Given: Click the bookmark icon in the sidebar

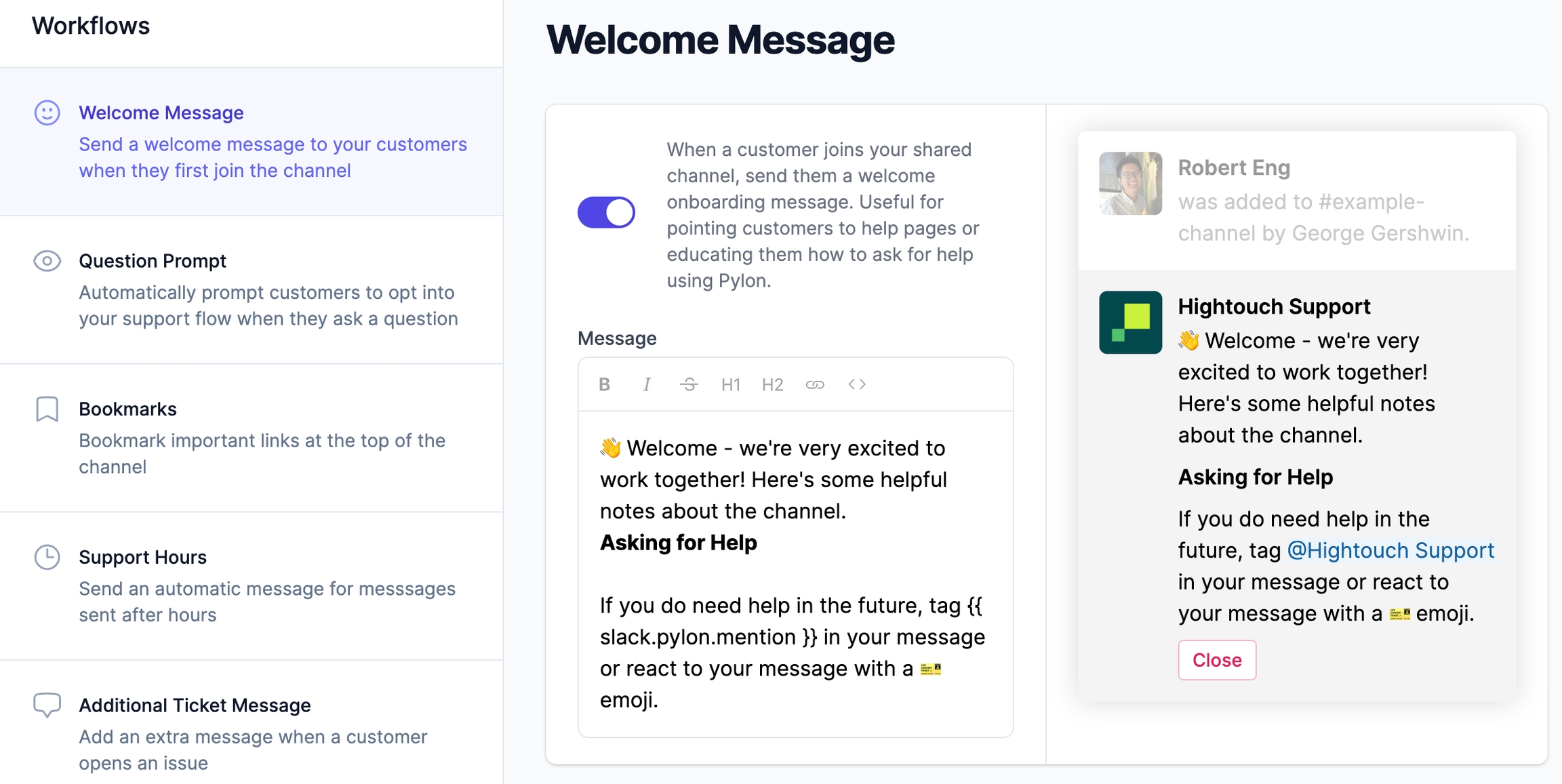Looking at the screenshot, I should [x=47, y=409].
